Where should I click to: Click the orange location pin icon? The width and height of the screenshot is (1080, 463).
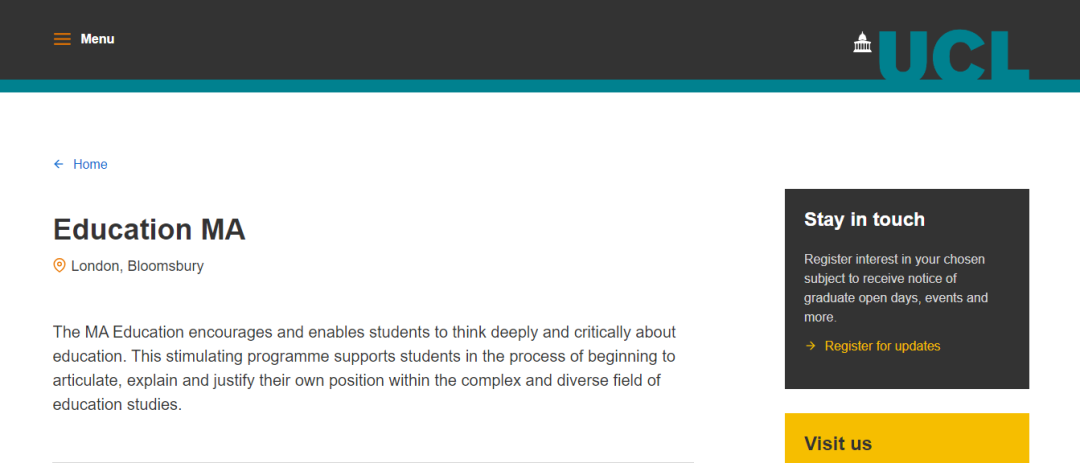click(x=59, y=266)
